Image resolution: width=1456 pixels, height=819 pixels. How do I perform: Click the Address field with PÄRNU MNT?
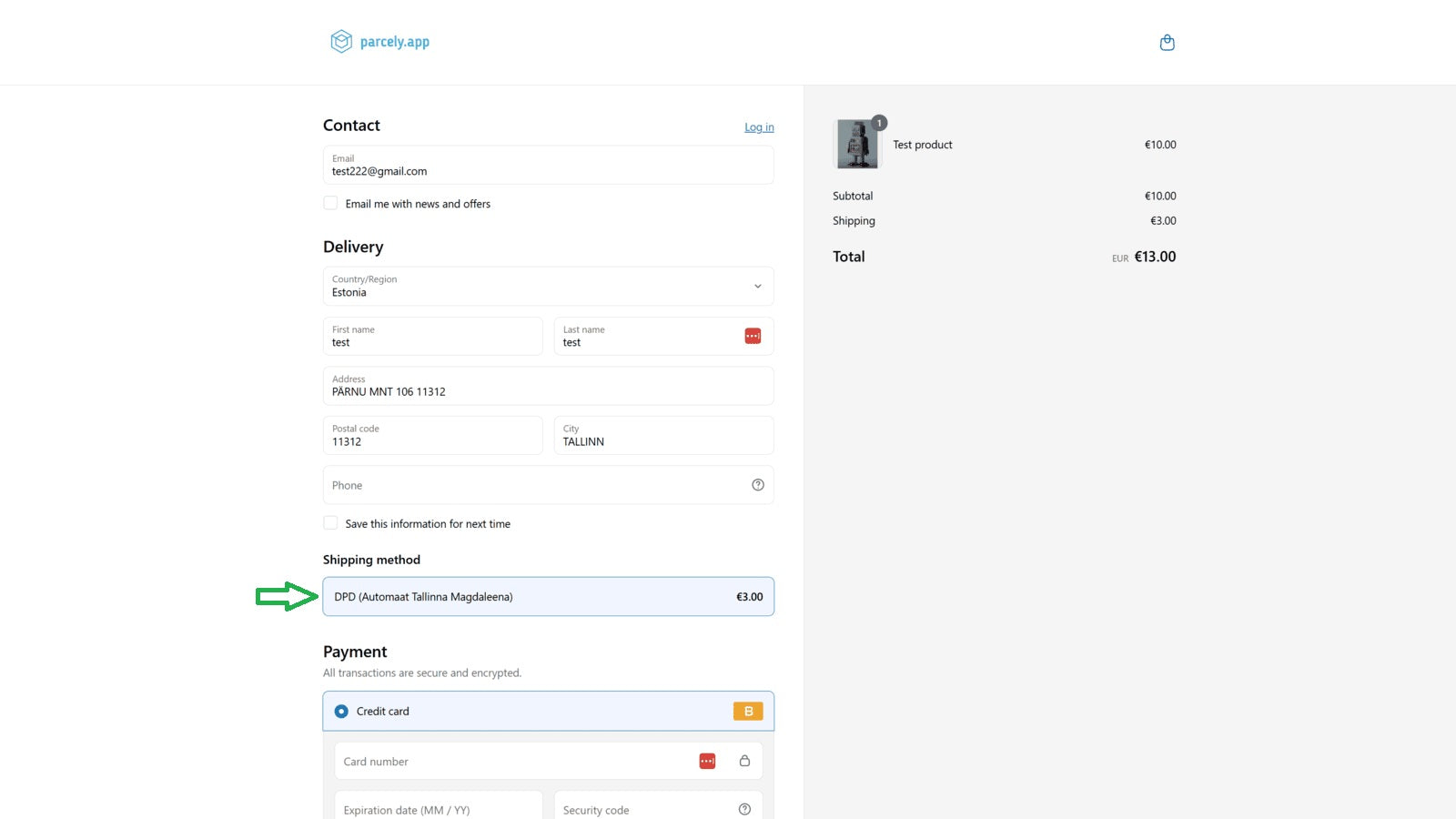point(549,386)
